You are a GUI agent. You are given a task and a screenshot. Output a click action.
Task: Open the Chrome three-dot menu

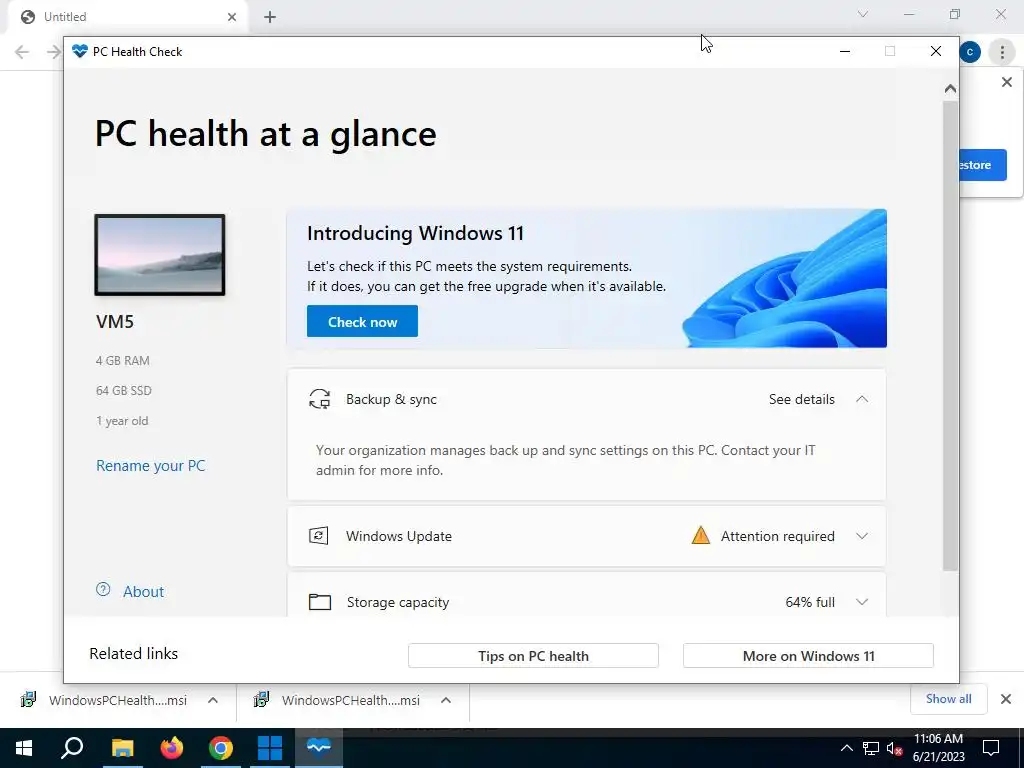point(1002,52)
